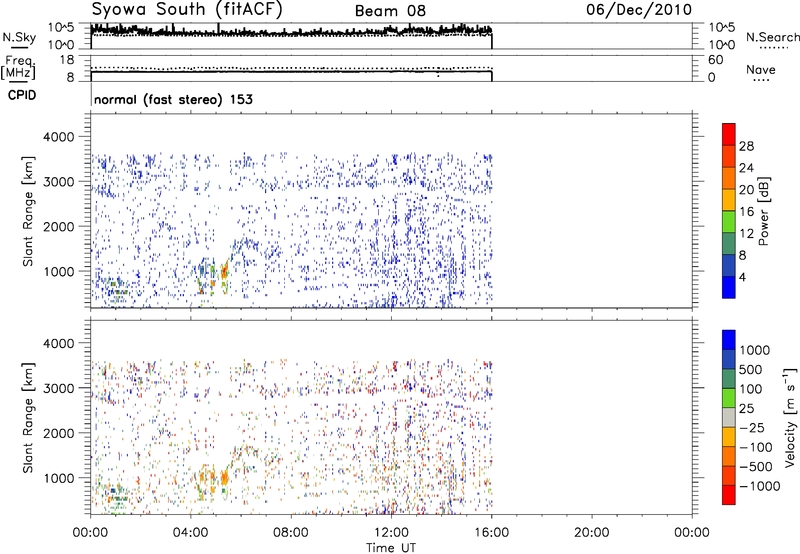Screen dimensions: 800x554
Task: Click the "Syowa South (fitACF)" plot title
Action: point(187,10)
